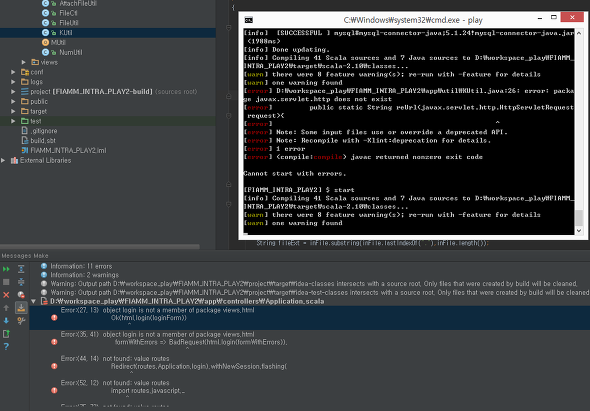This screenshot has height=411, width=590.
Task: Select 'Information: 11 errors' message row
Action: coord(81,266)
